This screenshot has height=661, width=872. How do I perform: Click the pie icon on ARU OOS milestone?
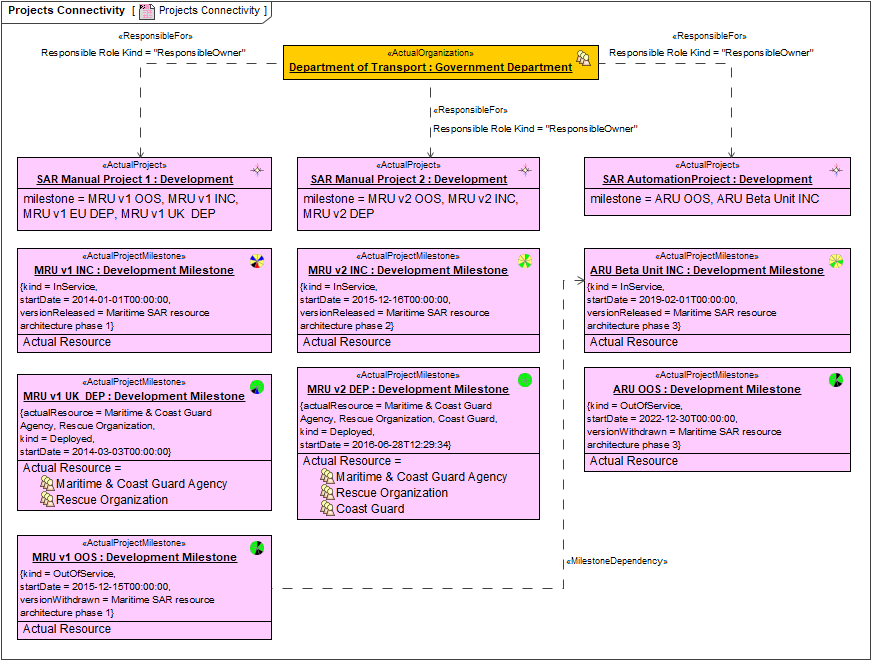(836, 380)
